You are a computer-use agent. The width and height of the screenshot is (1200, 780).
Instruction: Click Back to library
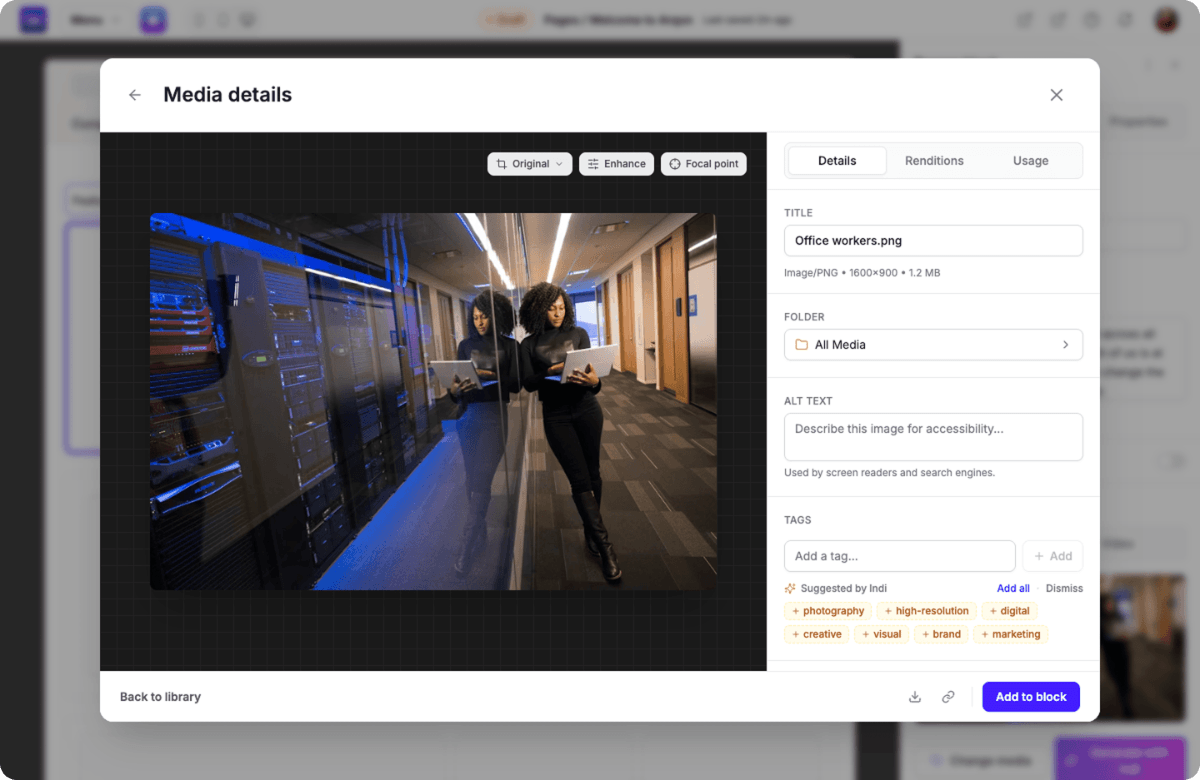point(160,697)
